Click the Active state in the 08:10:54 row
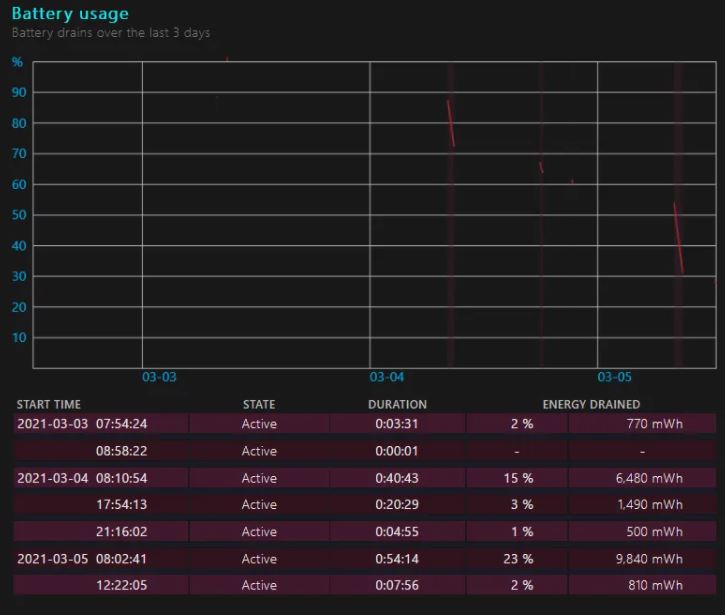Viewport: 725px width, 615px height. coord(259,478)
